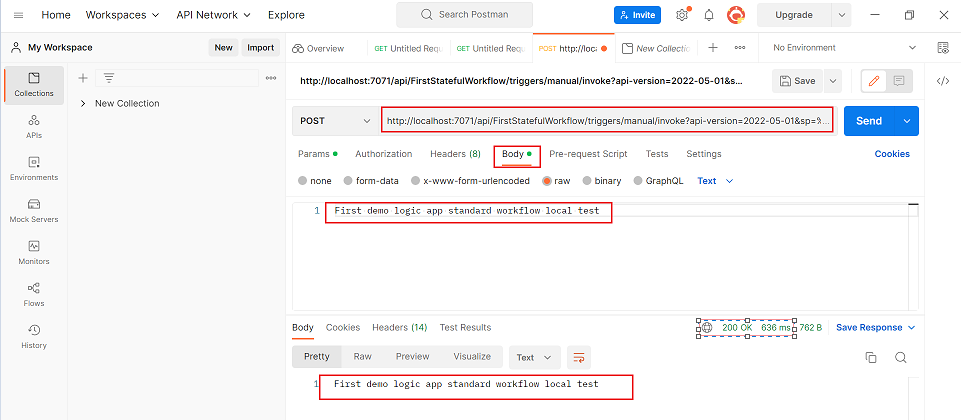Click the Import button
This screenshot has height=420, width=961.
click(260, 48)
